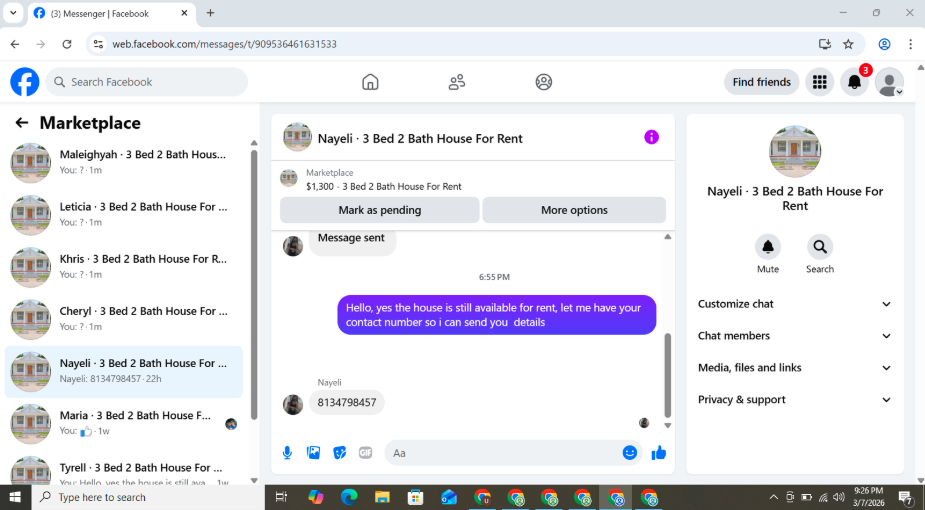Open the $1,300 Marketplace listing link
This screenshot has height=510, width=925.
(x=383, y=186)
